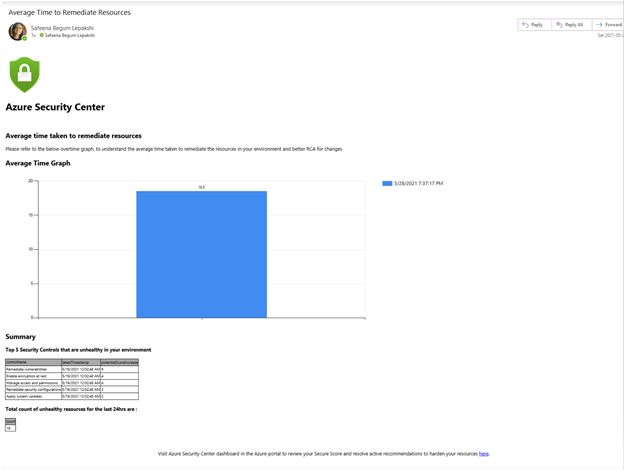
Task: Click the potentialScoreIncrease column header
Action: click(120, 363)
